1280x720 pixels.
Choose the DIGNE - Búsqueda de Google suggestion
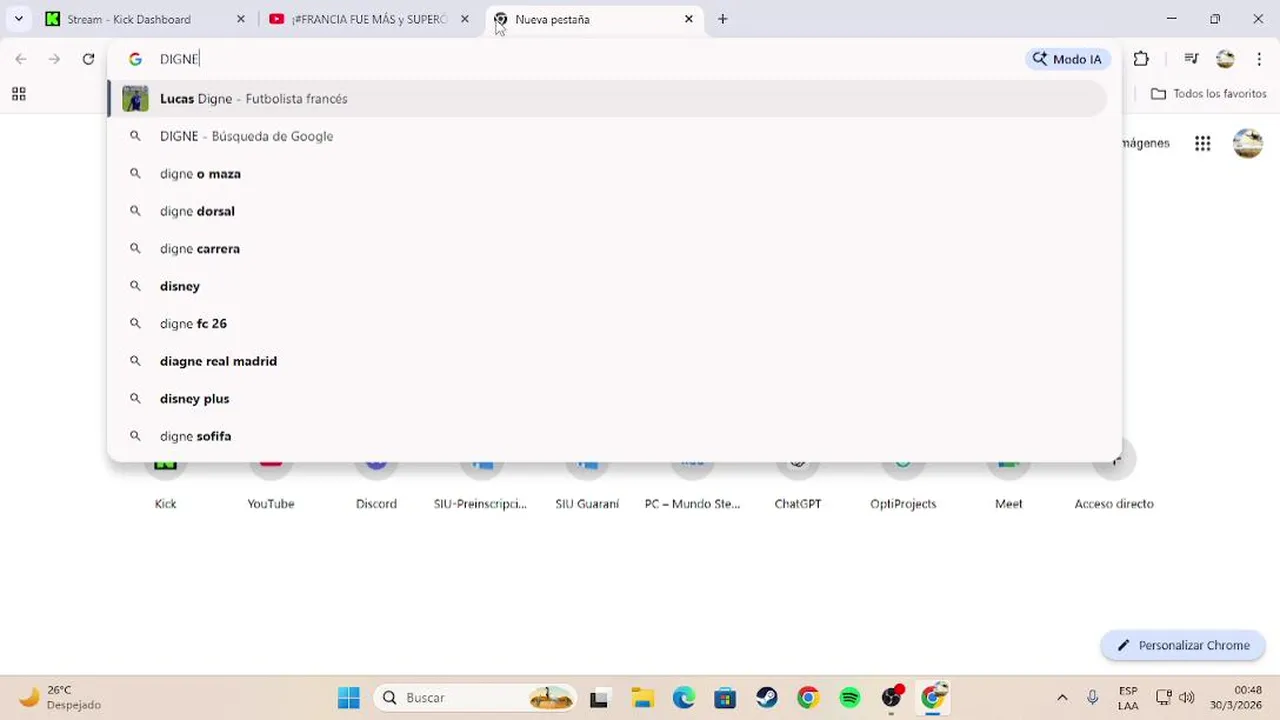pos(607,136)
